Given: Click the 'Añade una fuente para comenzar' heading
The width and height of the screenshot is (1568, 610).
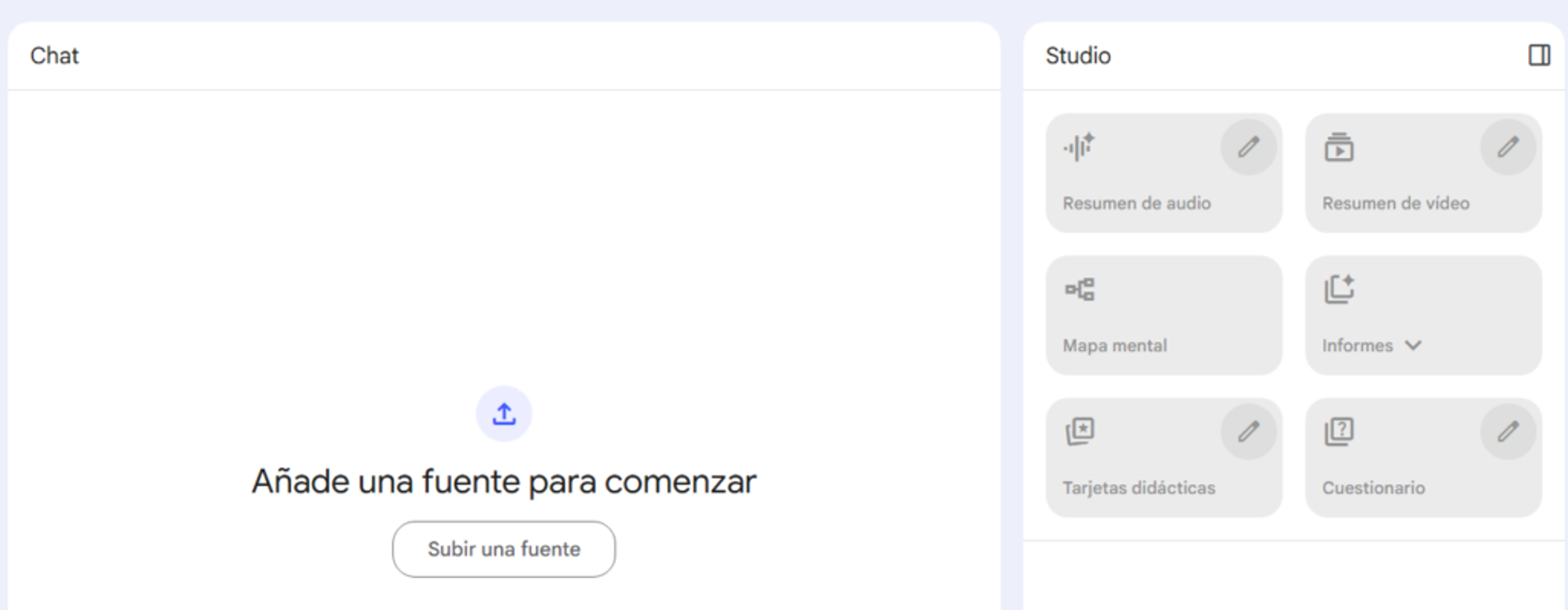Looking at the screenshot, I should tap(504, 482).
